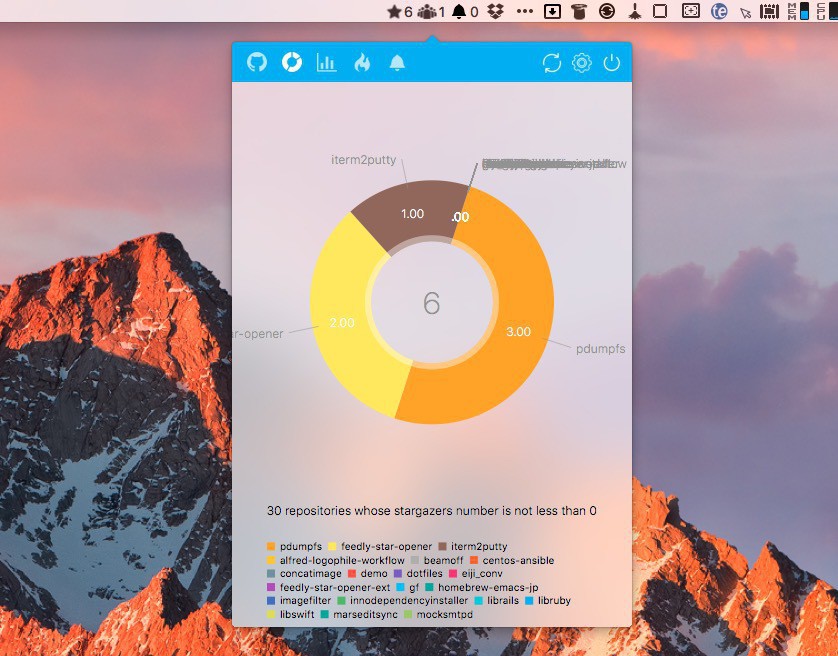Click the total count 6 in donut center
The height and width of the screenshot is (656, 838).
tap(431, 303)
